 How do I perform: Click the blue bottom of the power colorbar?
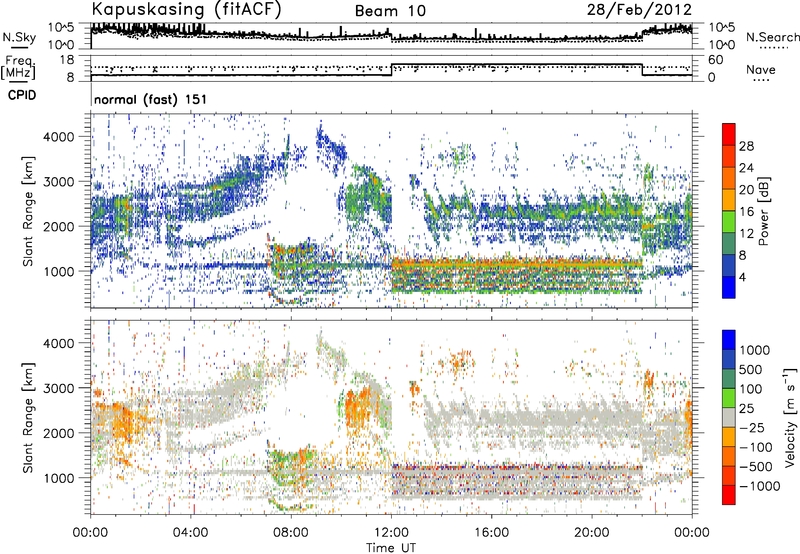[x=729, y=287]
